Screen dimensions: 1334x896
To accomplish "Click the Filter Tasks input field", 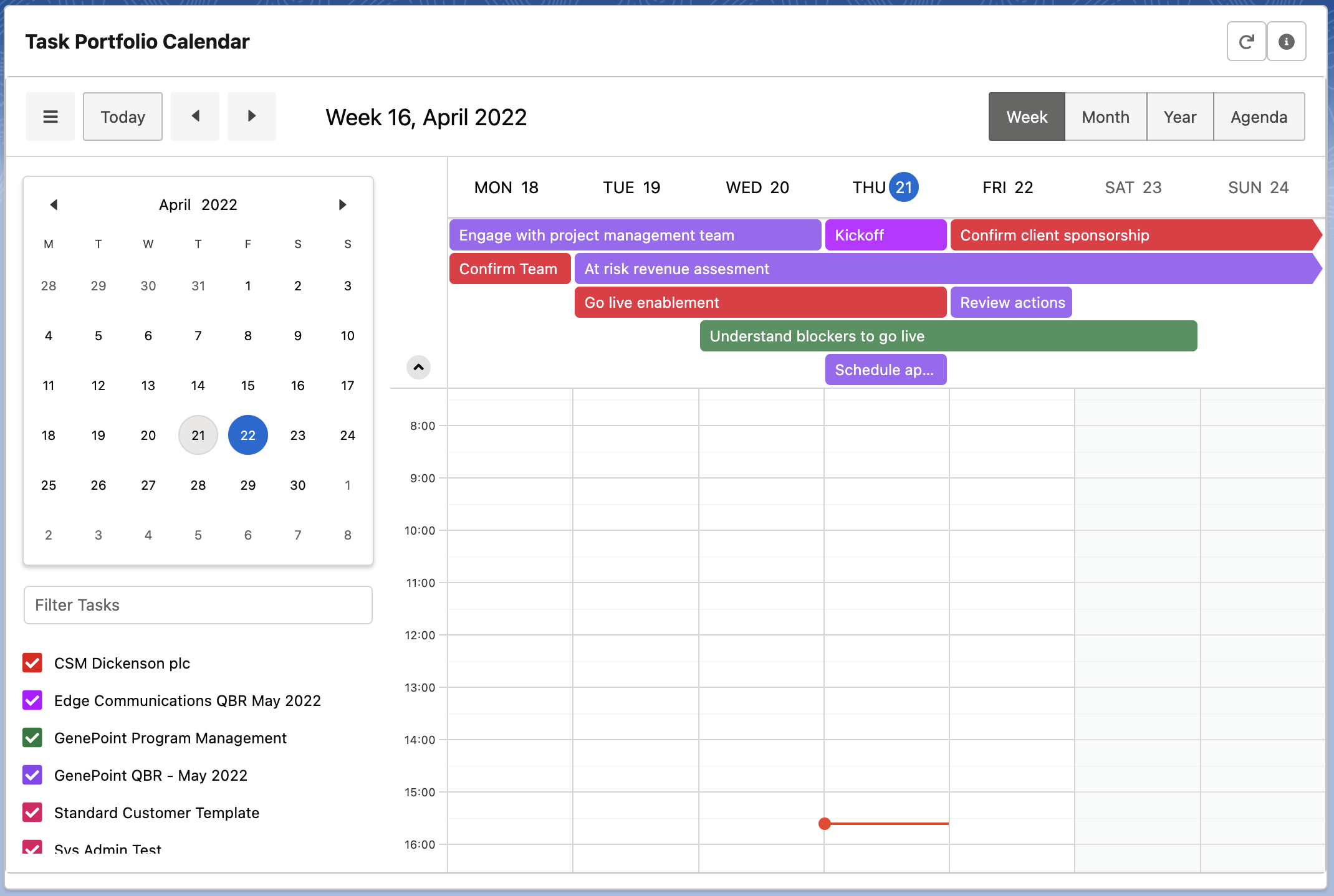I will (198, 605).
